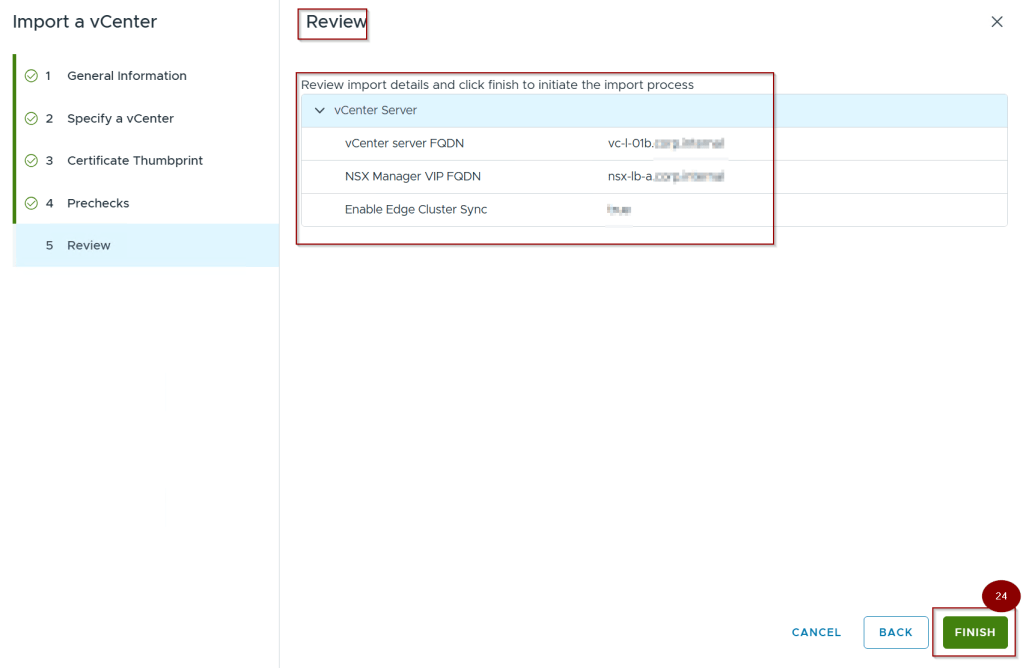This screenshot has width=1023, height=668.
Task: Go to the General Information step label
Action: pos(126,76)
